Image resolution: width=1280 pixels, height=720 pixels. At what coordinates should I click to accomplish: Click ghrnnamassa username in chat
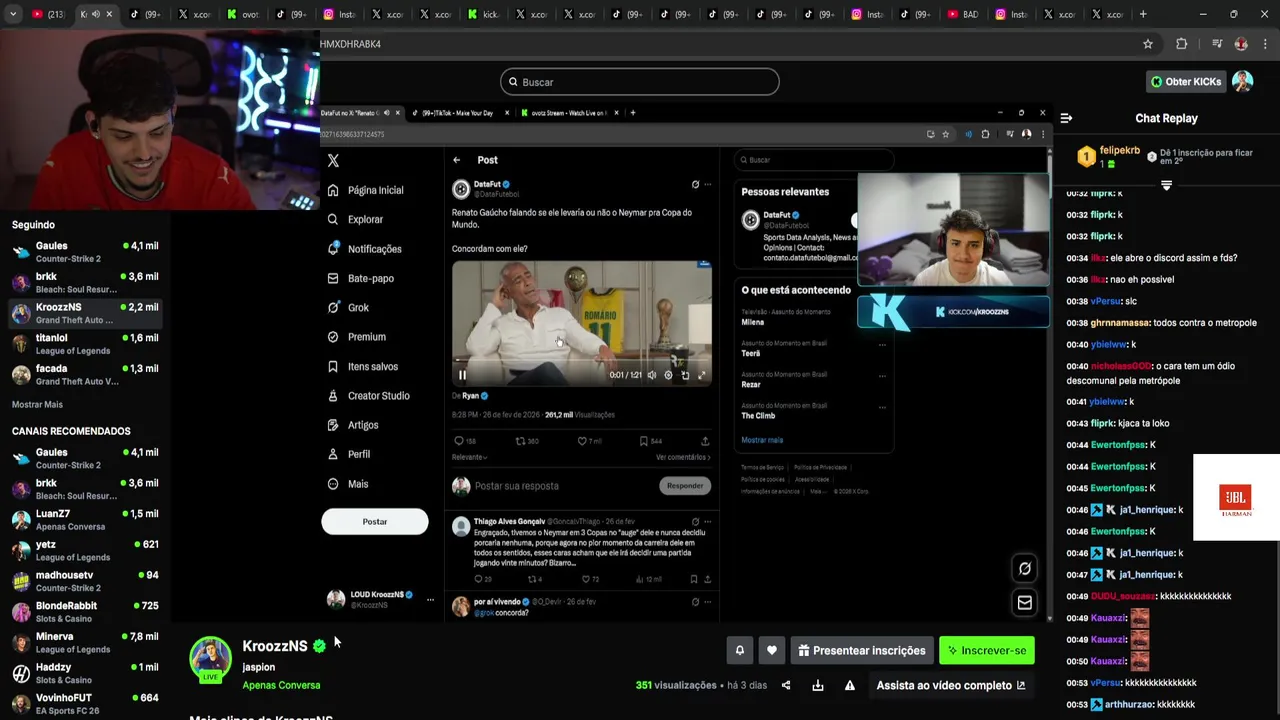coord(1119,323)
